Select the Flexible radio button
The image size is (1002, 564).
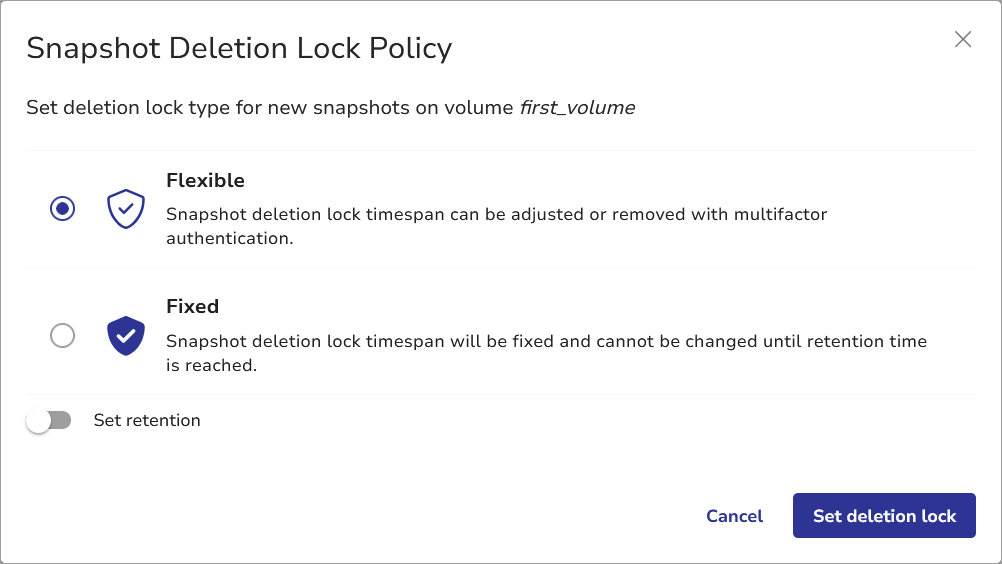click(62, 209)
